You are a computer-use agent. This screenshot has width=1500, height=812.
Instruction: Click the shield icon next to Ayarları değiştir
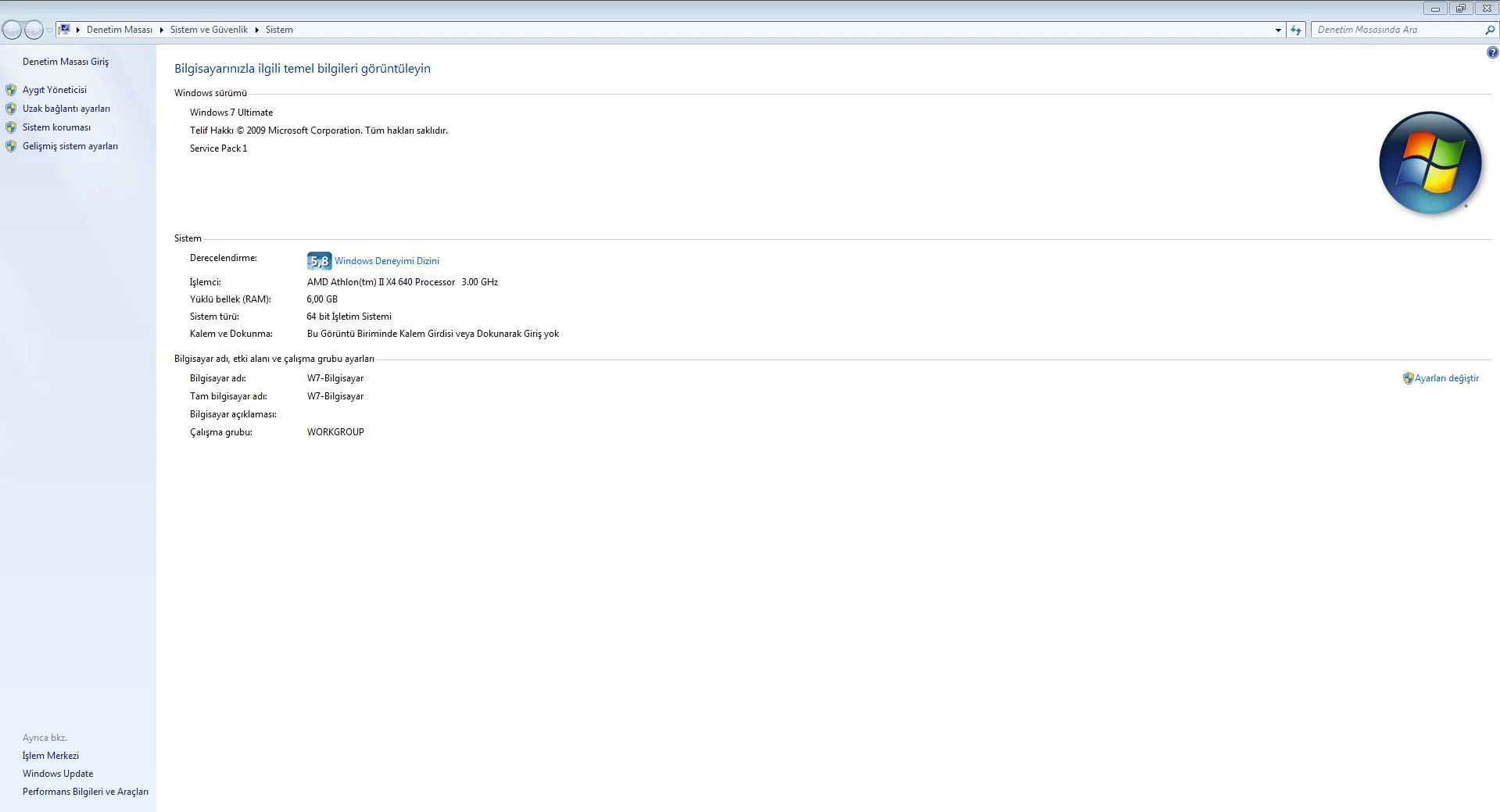tap(1407, 377)
